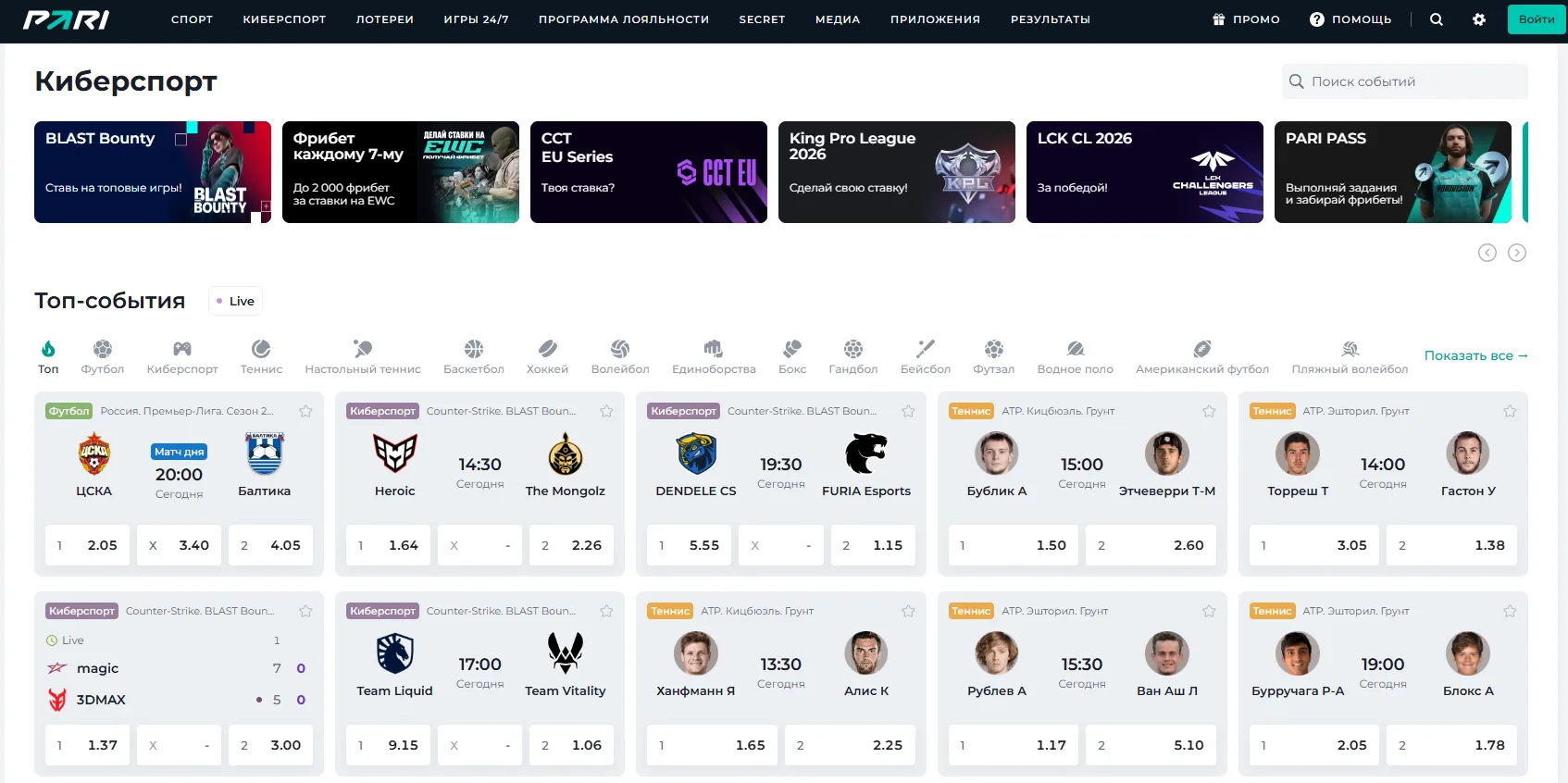
Task: Open the King Pro League 2026 banner
Action: pyautogui.click(x=897, y=172)
